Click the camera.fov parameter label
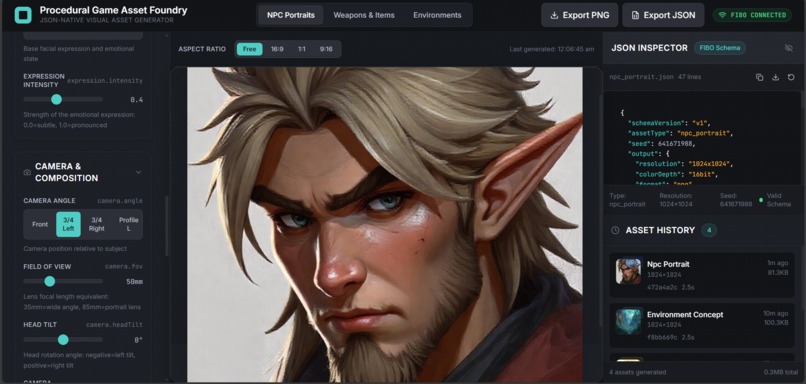The height and width of the screenshot is (384, 806). [124, 267]
